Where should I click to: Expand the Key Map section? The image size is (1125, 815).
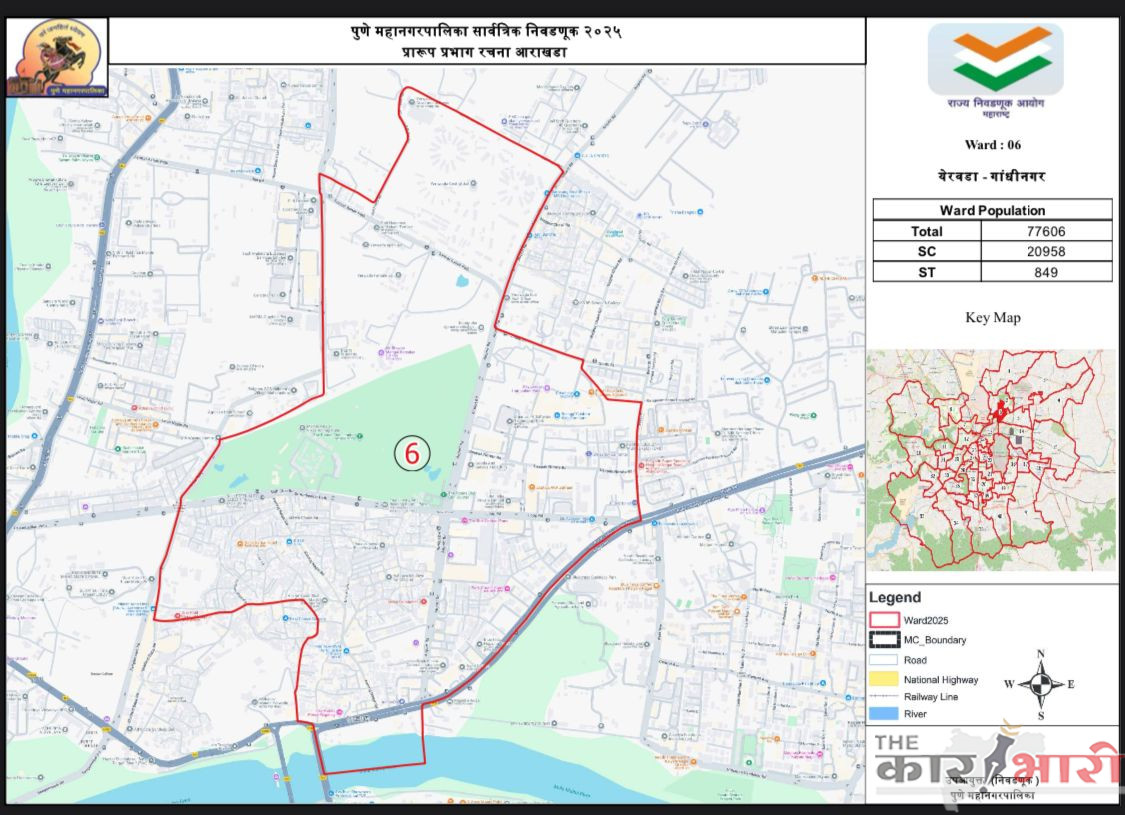click(x=993, y=317)
